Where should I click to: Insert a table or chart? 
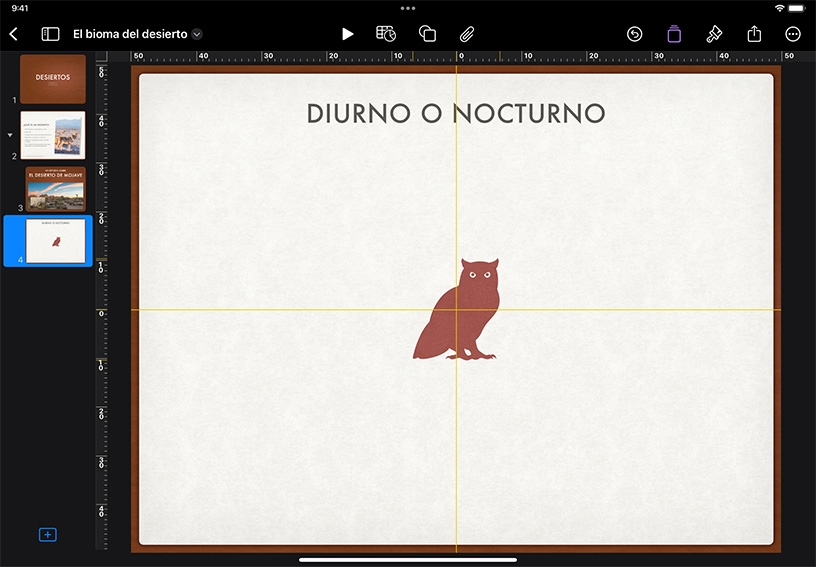tap(386, 34)
